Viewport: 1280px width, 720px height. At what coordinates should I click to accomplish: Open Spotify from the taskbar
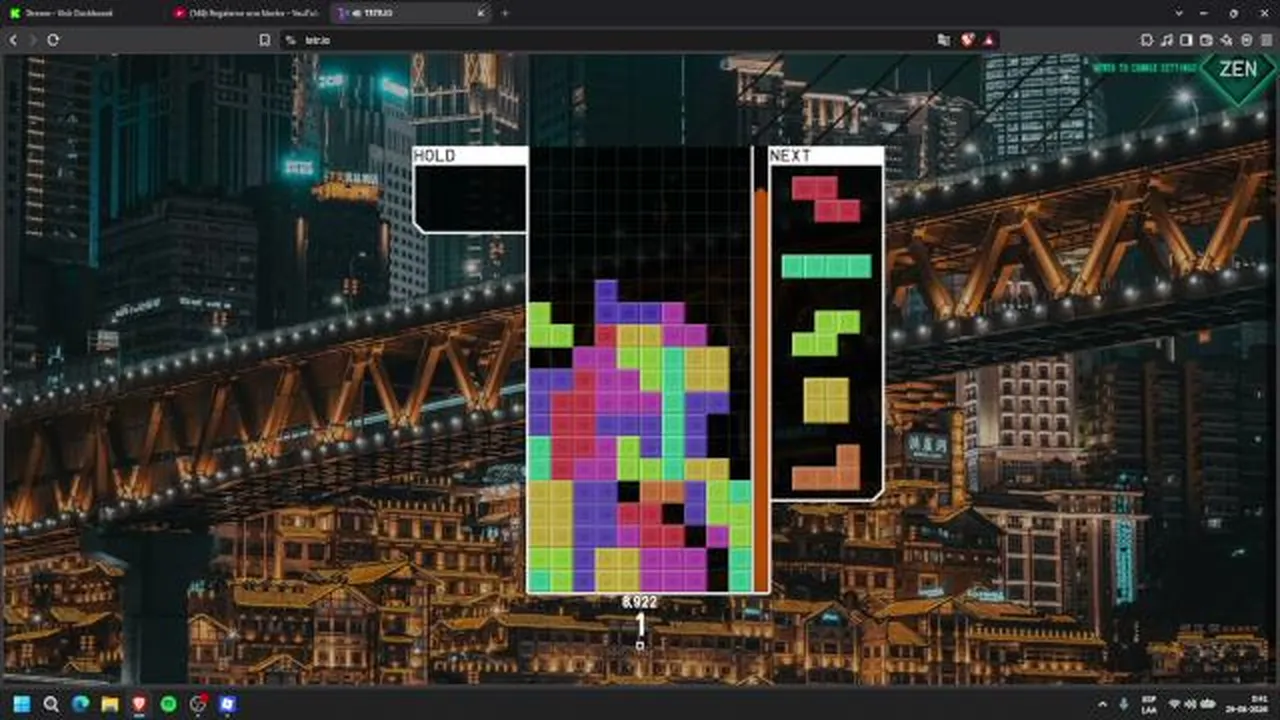click(168, 704)
